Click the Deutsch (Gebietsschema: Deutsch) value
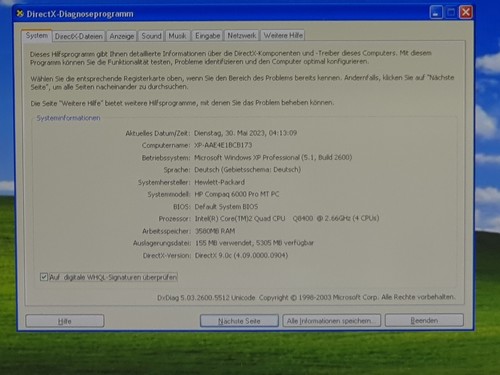This screenshot has width=500, height=375. point(248,170)
